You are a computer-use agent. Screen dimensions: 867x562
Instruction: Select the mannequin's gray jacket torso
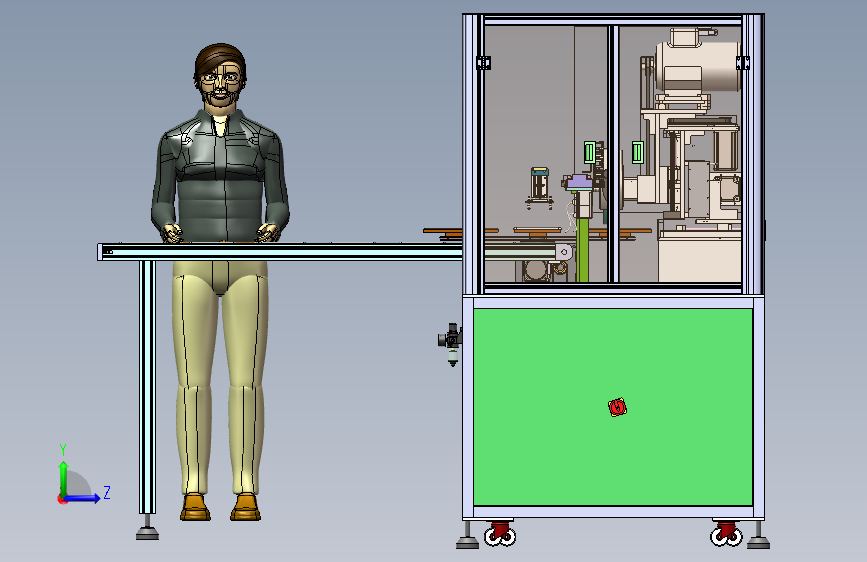(x=220, y=177)
